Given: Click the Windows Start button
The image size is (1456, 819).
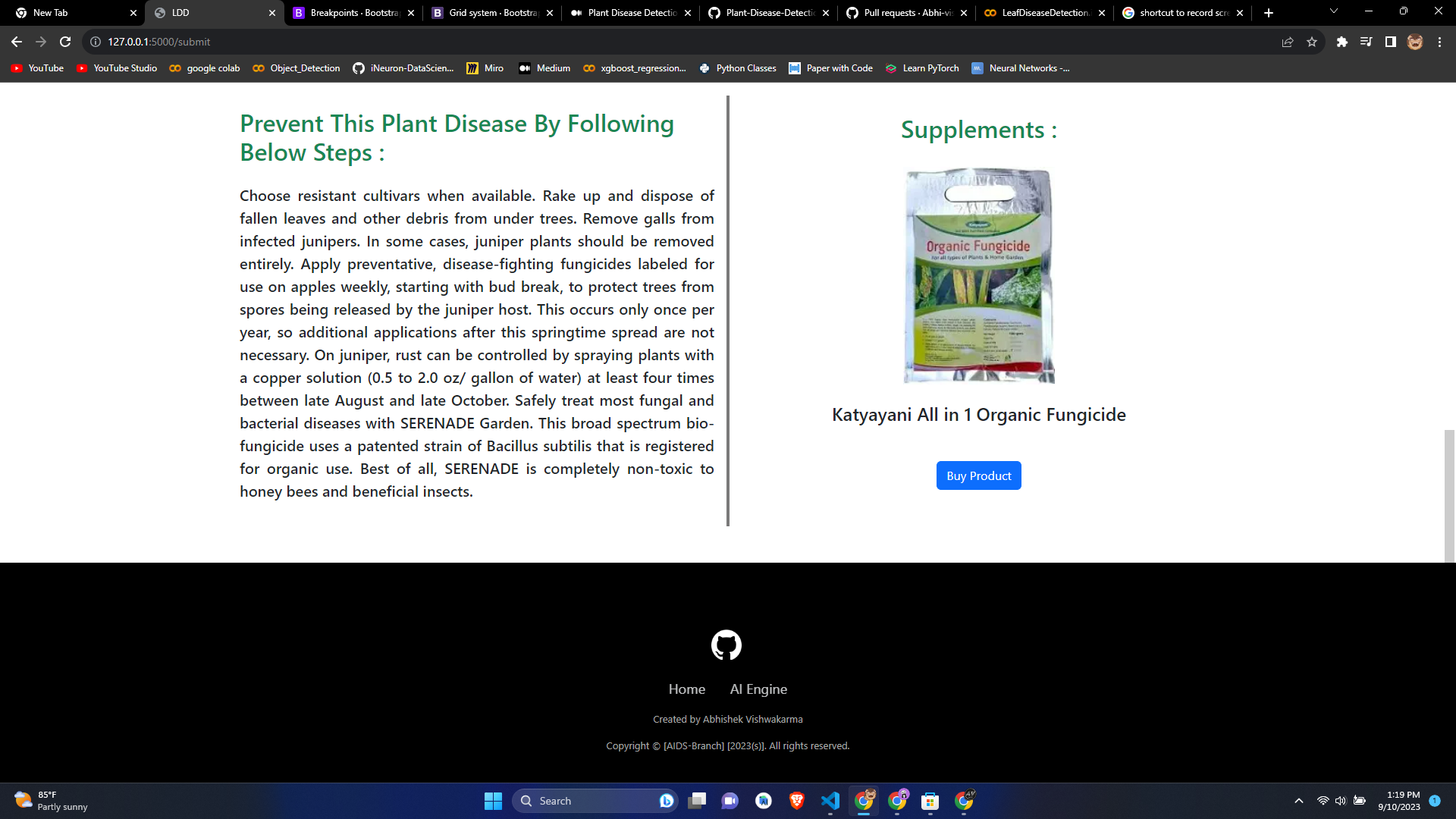Looking at the screenshot, I should click(492, 801).
